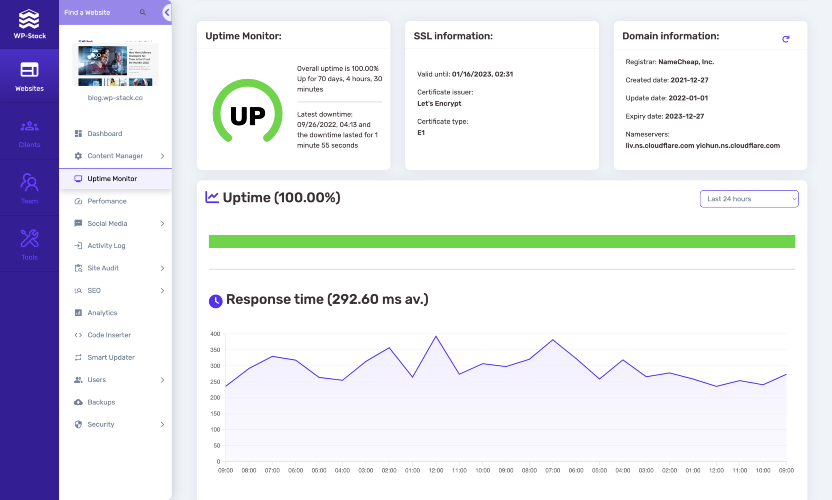Image resolution: width=832 pixels, height=500 pixels.
Task: Click the Created date 2021-12-27 value
Action: pos(689,80)
